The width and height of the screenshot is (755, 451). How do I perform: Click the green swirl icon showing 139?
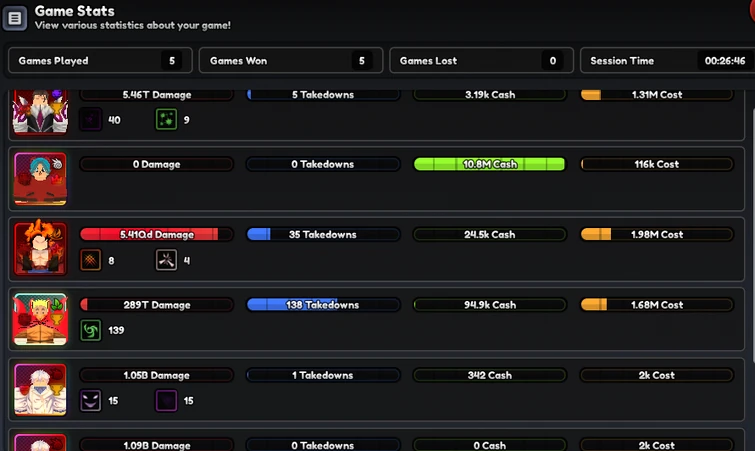[x=91, y=330]
